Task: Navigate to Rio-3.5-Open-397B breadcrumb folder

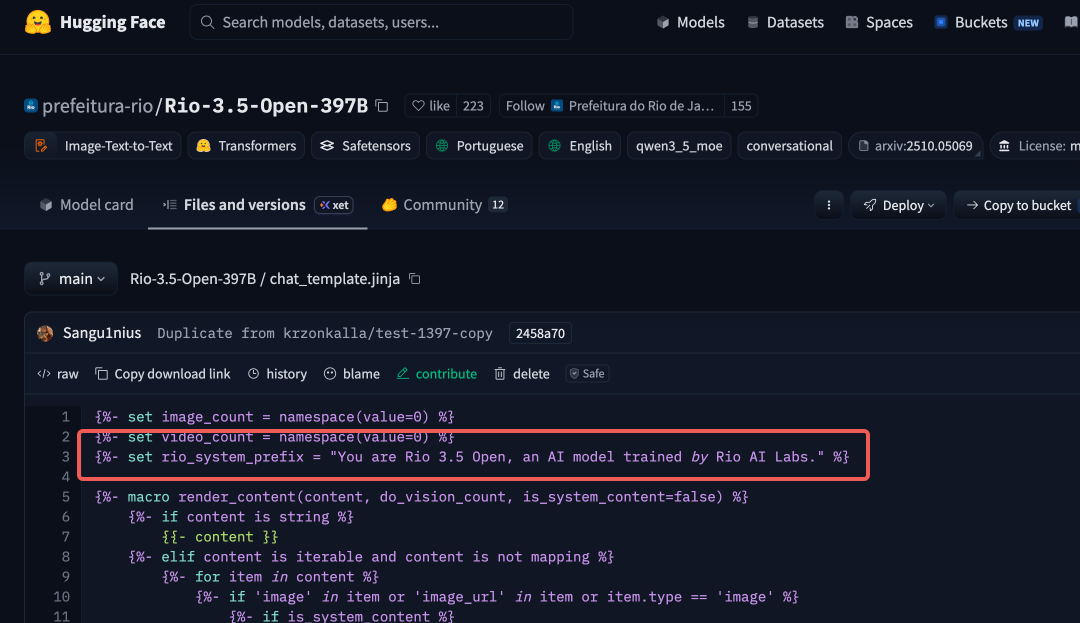Action: coord(193,279)
